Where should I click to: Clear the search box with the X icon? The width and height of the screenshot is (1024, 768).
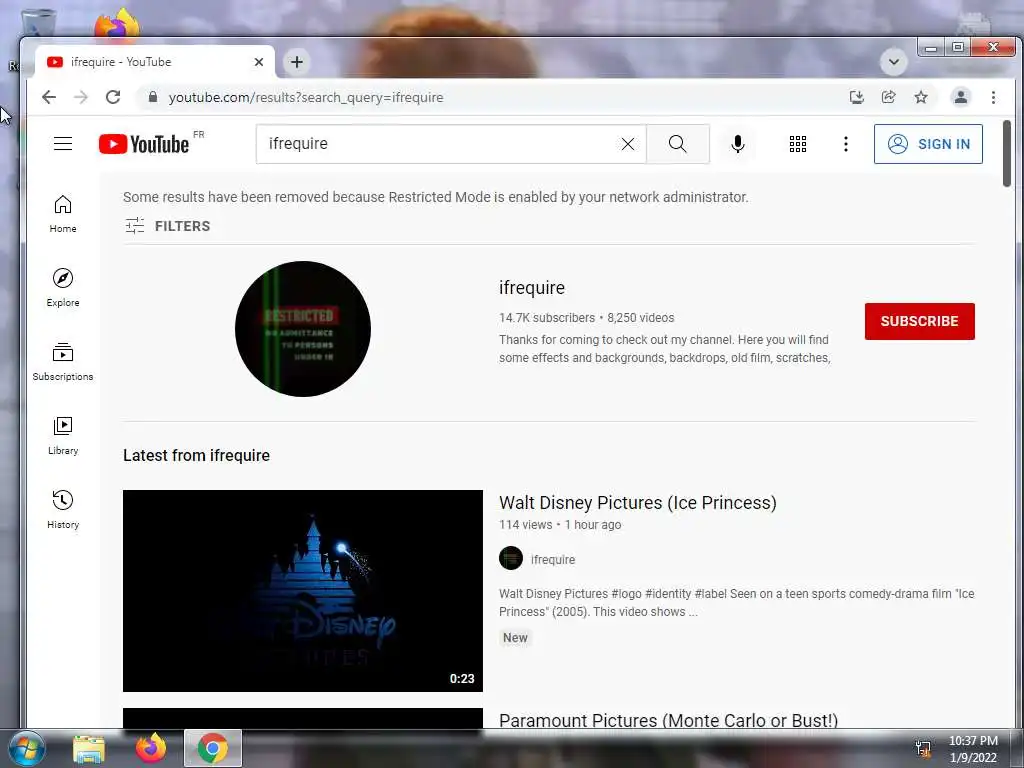(628, 144)
